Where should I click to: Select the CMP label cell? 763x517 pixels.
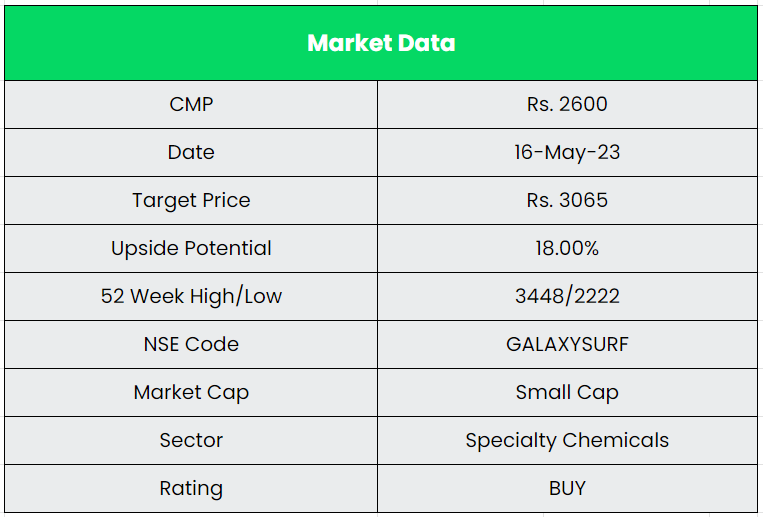(x=191, y=104)
